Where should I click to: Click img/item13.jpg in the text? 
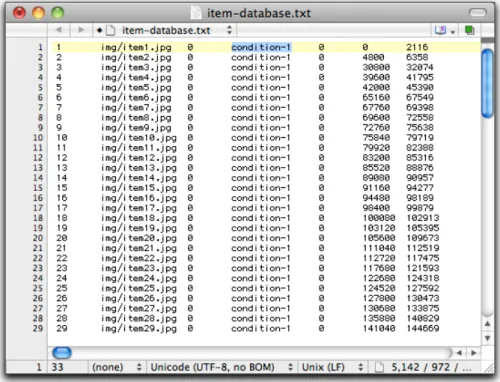(139, 168)
